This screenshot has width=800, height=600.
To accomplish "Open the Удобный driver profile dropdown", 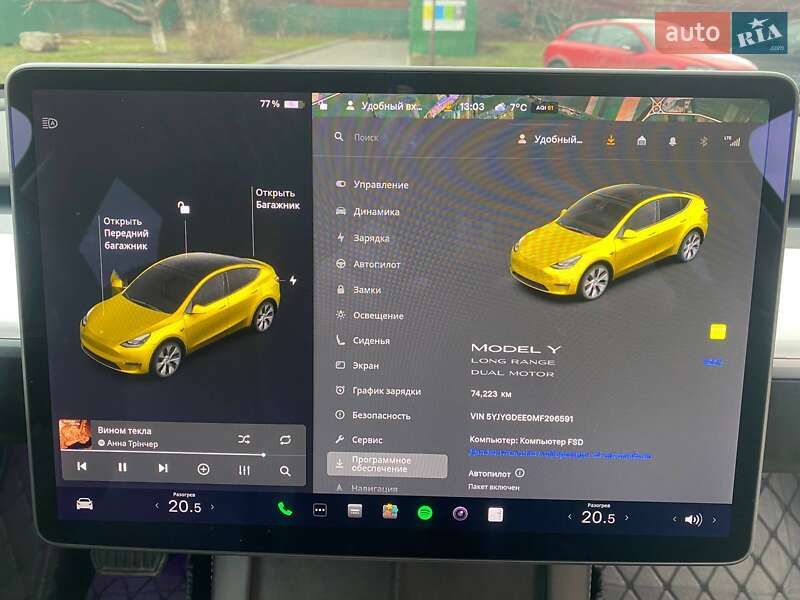I will 555,141.
